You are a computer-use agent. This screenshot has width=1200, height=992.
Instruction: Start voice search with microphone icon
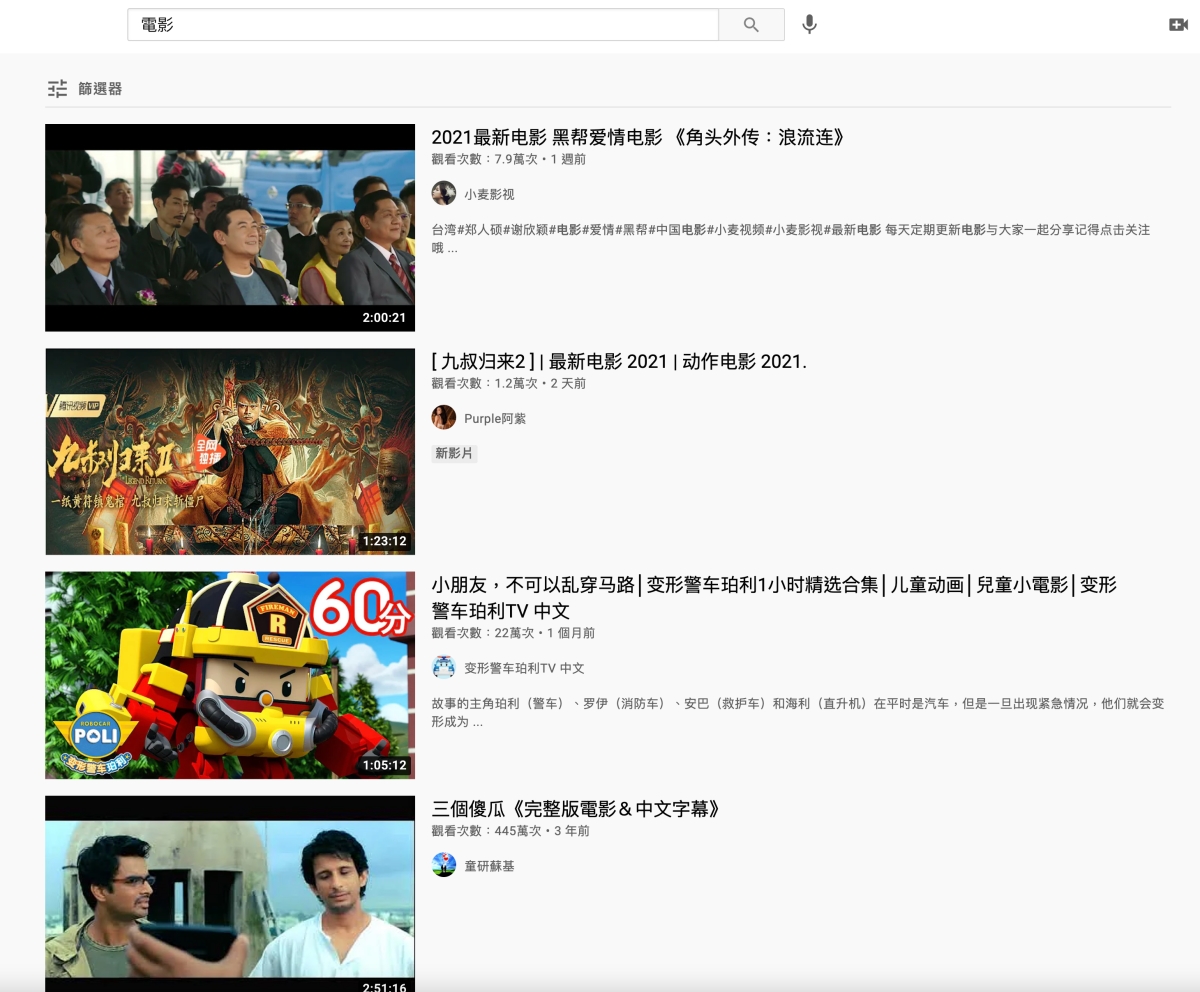coord(810,25)
